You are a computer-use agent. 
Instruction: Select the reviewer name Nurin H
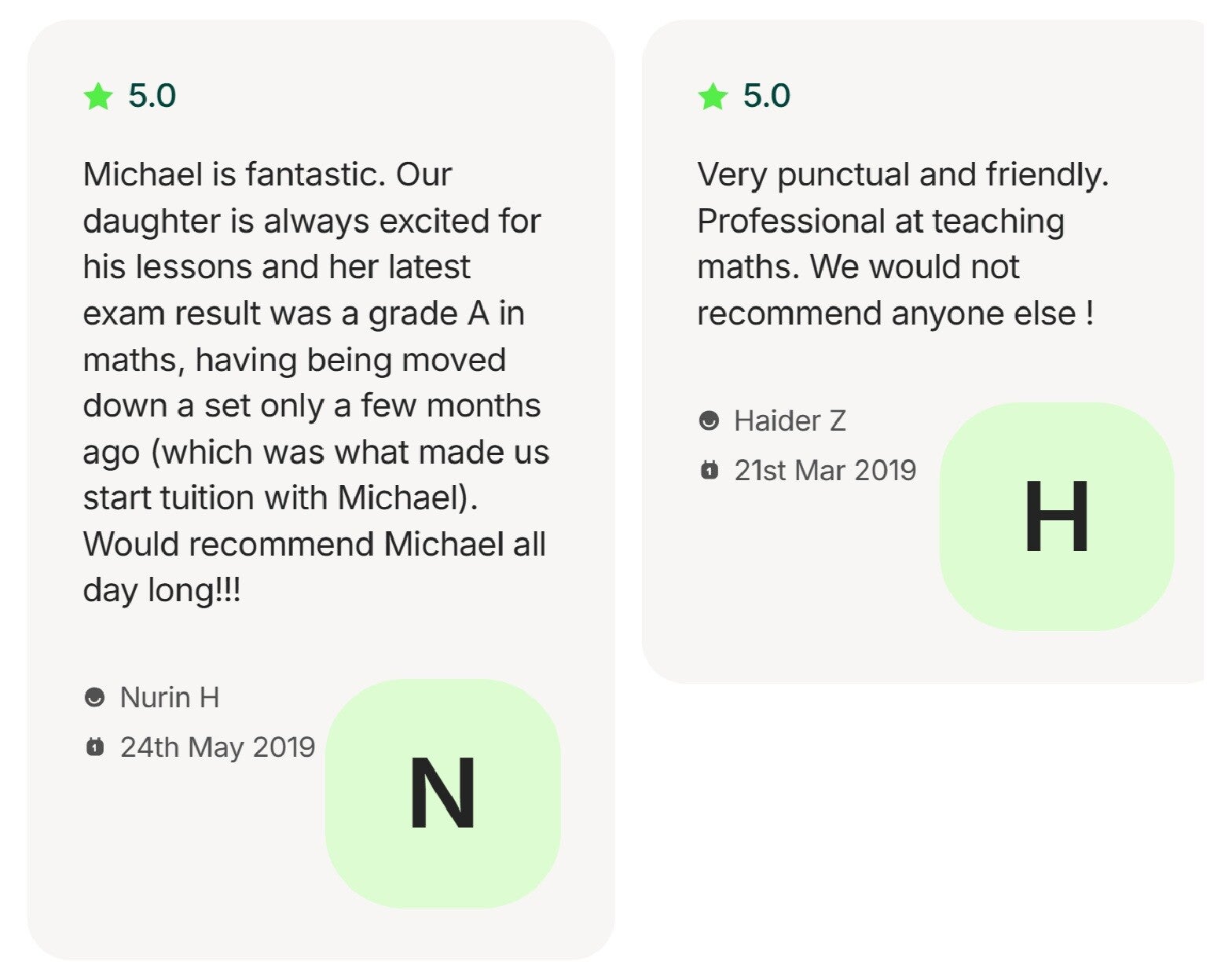point(169,697)
